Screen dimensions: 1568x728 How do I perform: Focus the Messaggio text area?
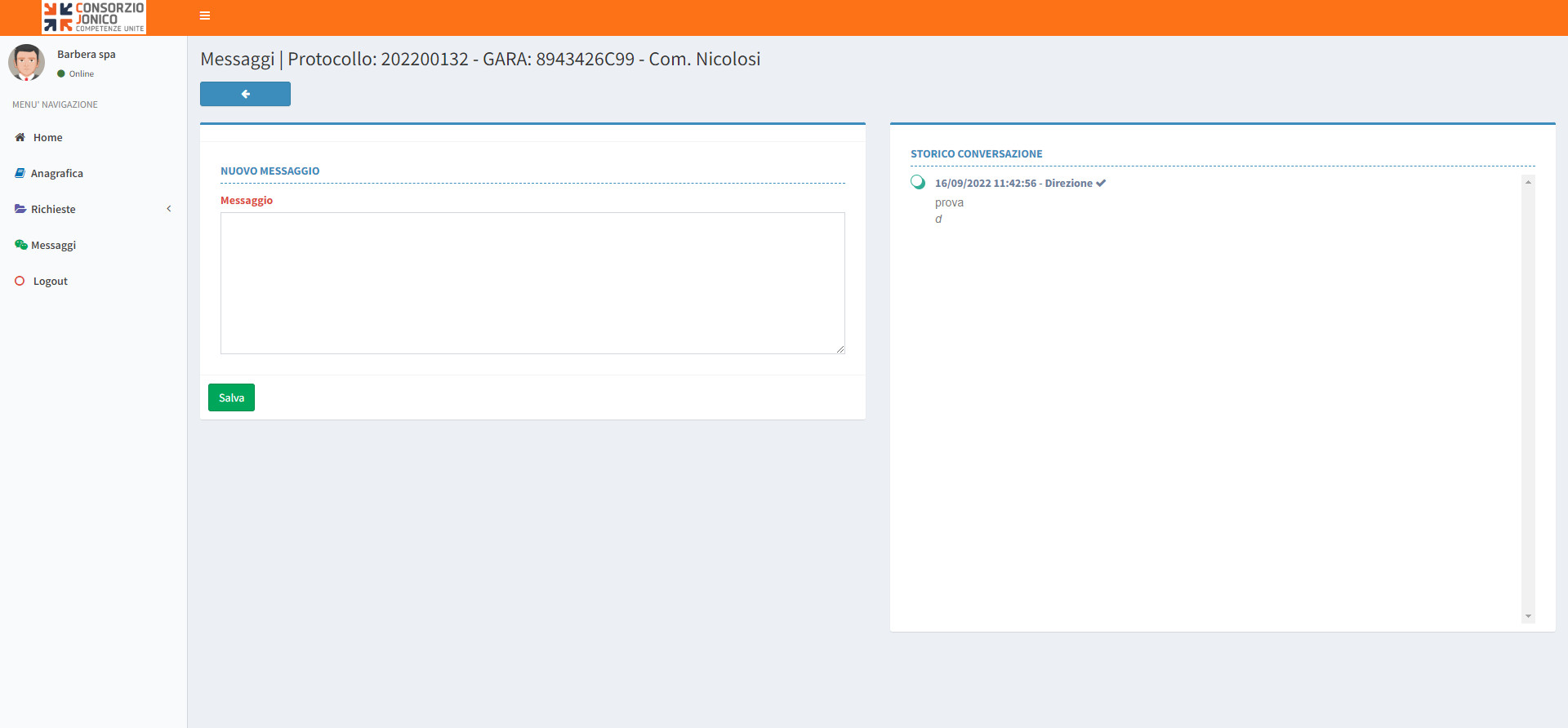[x=532, y=282]
